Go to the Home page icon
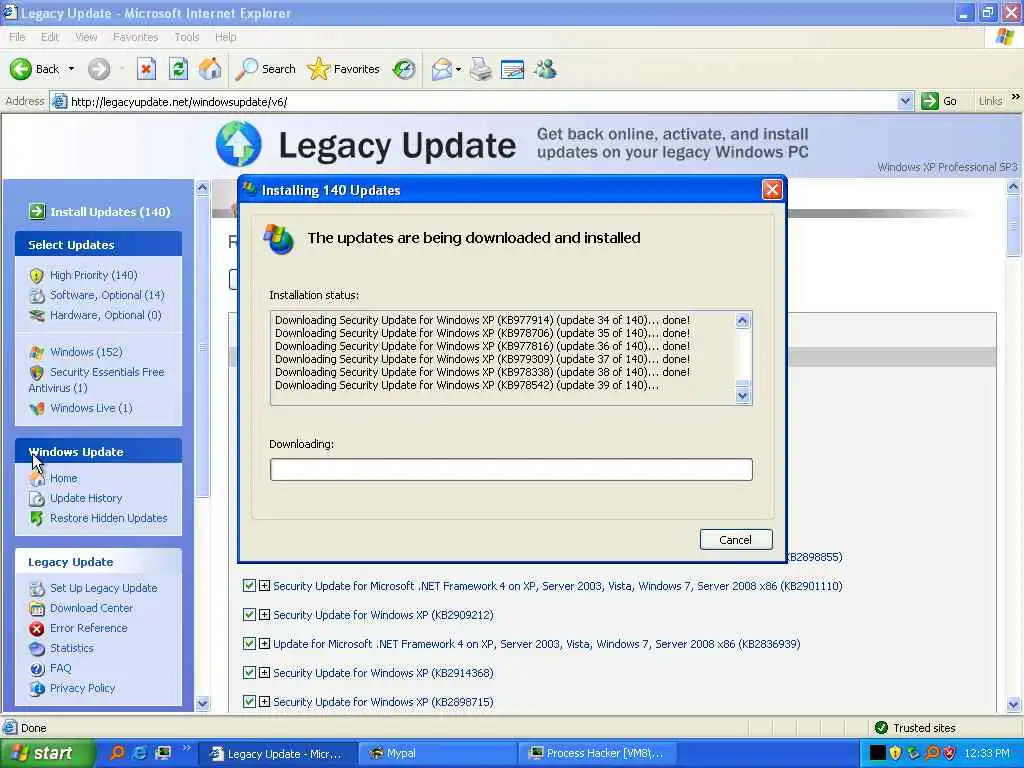Image resolution: width=1024 pixels, height=768 pixels. (210, 69)
